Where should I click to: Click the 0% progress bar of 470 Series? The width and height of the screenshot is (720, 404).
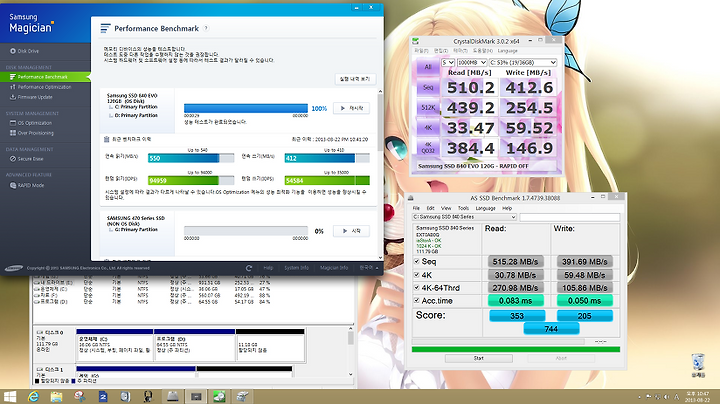coord(246,230)
